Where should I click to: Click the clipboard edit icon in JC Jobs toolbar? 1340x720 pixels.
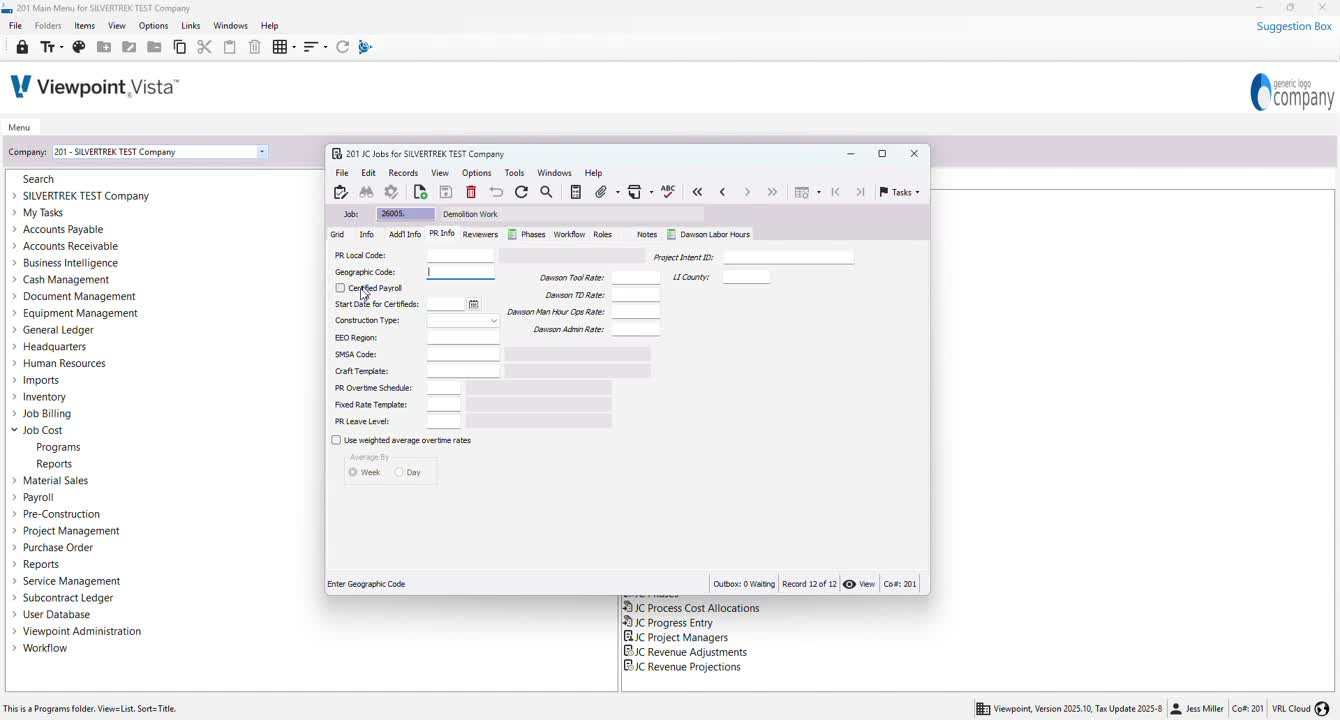click(341, 192)
